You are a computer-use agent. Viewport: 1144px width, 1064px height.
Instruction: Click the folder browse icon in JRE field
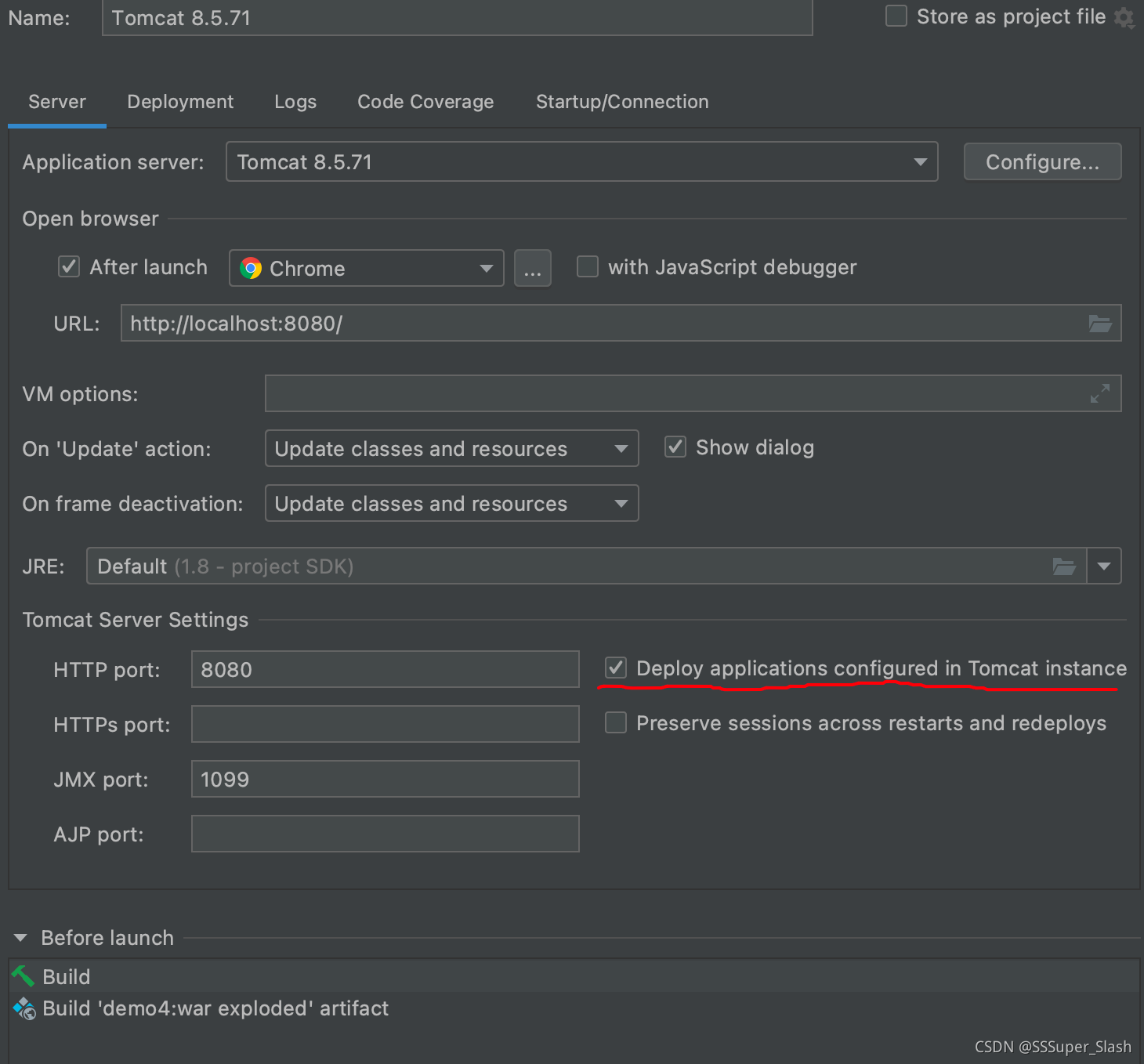pyautogui.click(x=1064, y=566)
